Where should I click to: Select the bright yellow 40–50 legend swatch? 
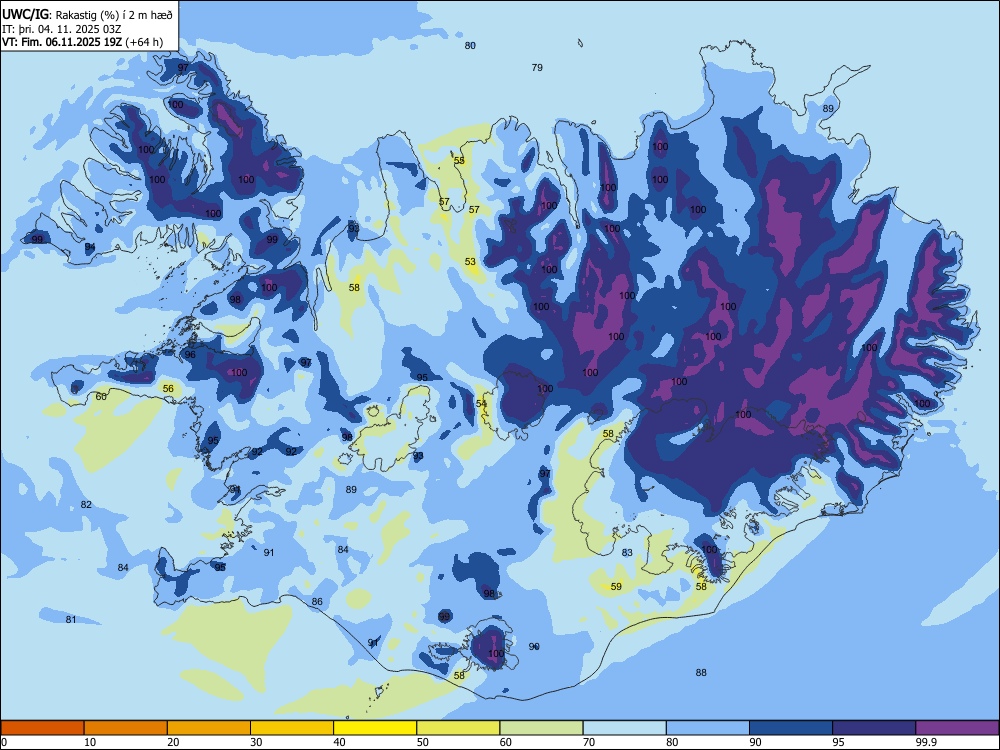[x=375, y=728]
